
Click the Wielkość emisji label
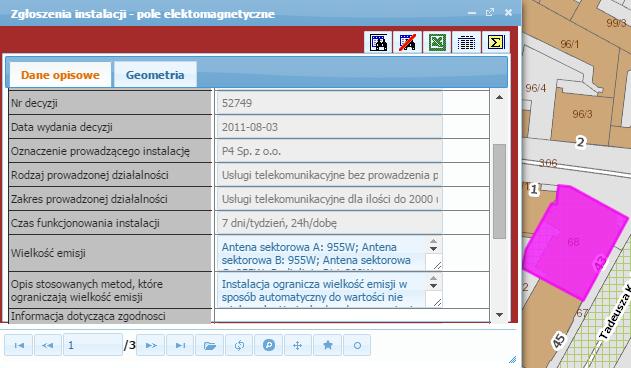[x=48, y=253]
